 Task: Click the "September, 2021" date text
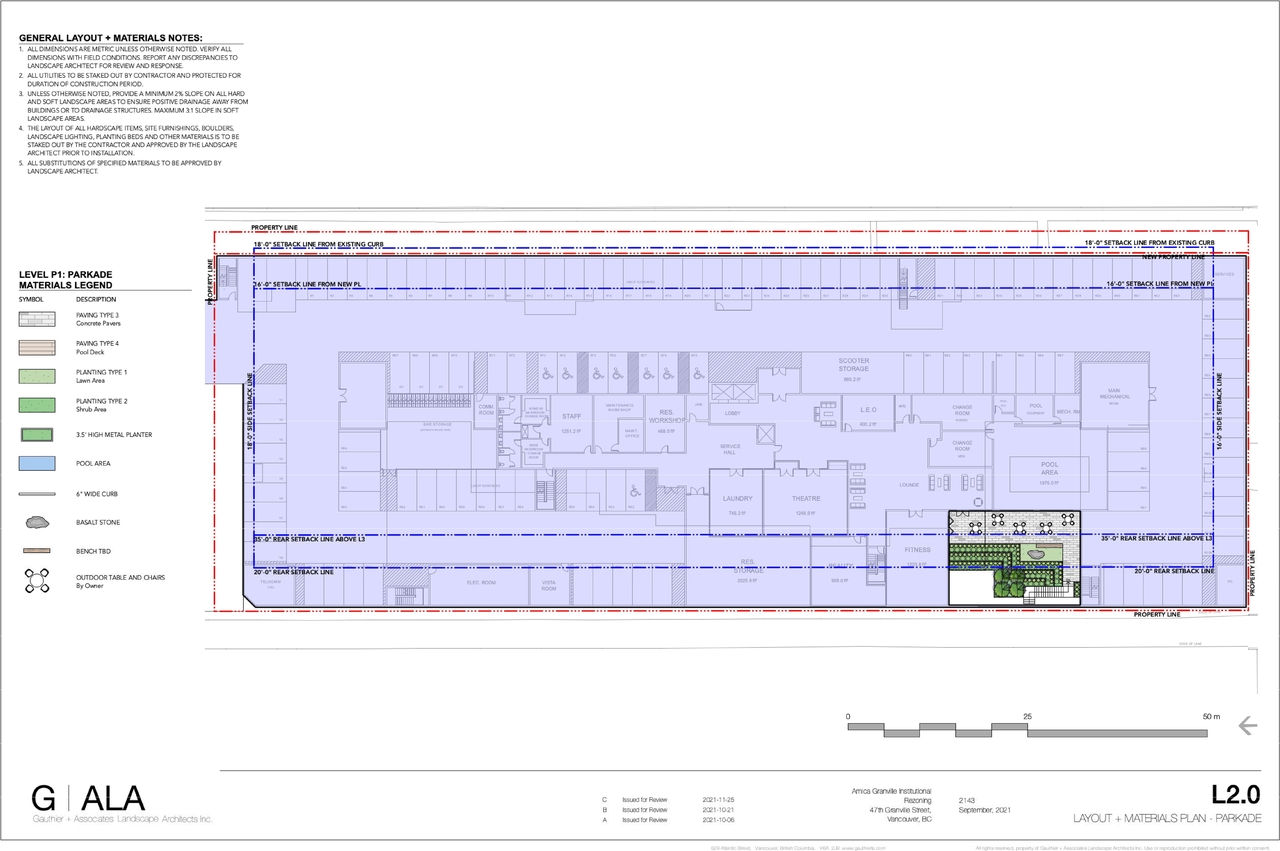click(x=984, y=810)
